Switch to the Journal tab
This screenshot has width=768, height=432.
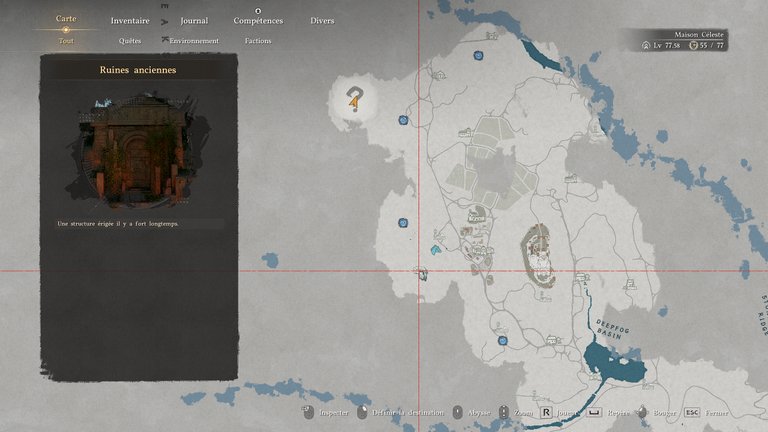point(194,21)
